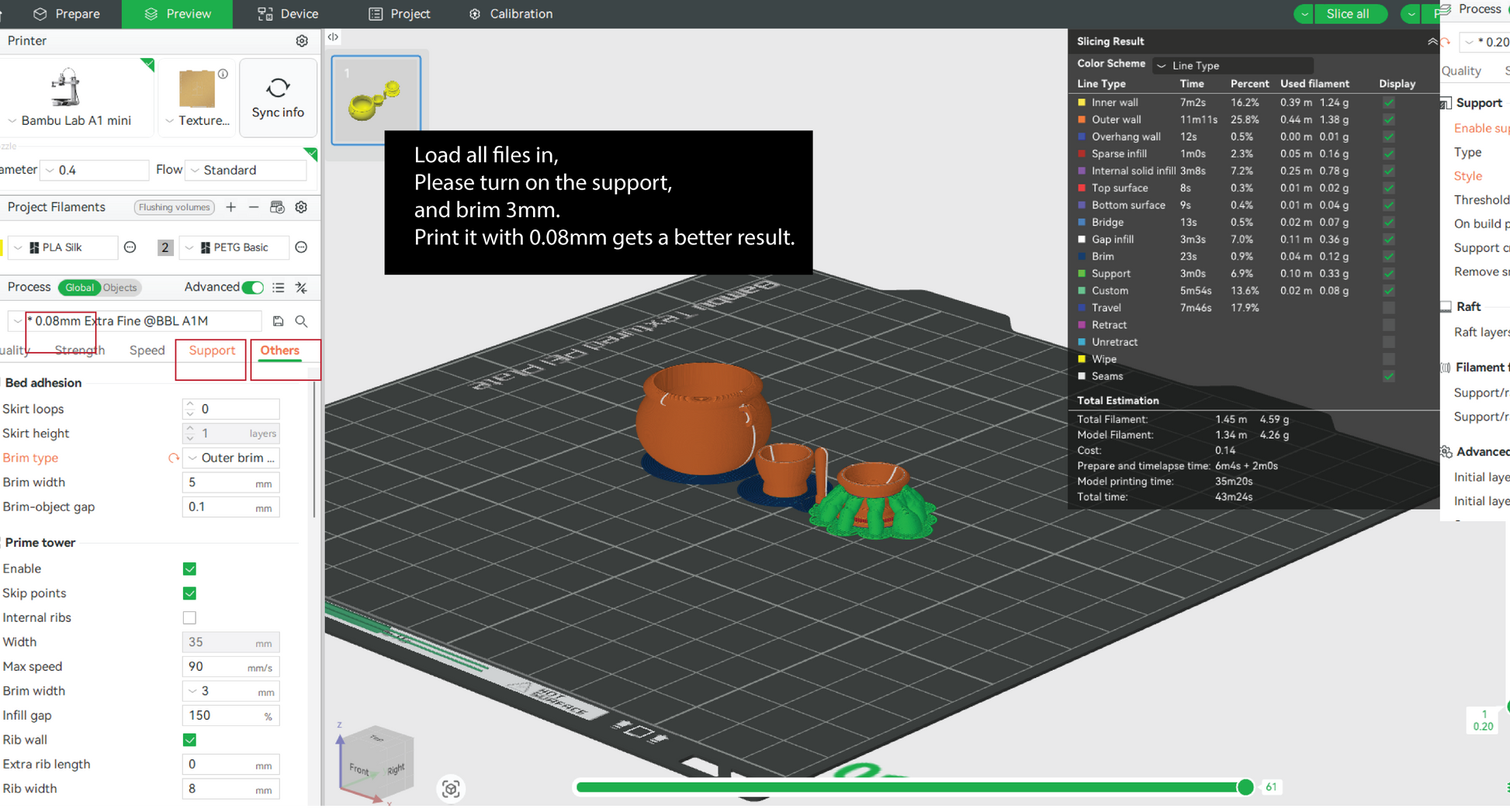Open the Support settings tab
This screenshot has height=812, width=1510.
tap(211, 351)
